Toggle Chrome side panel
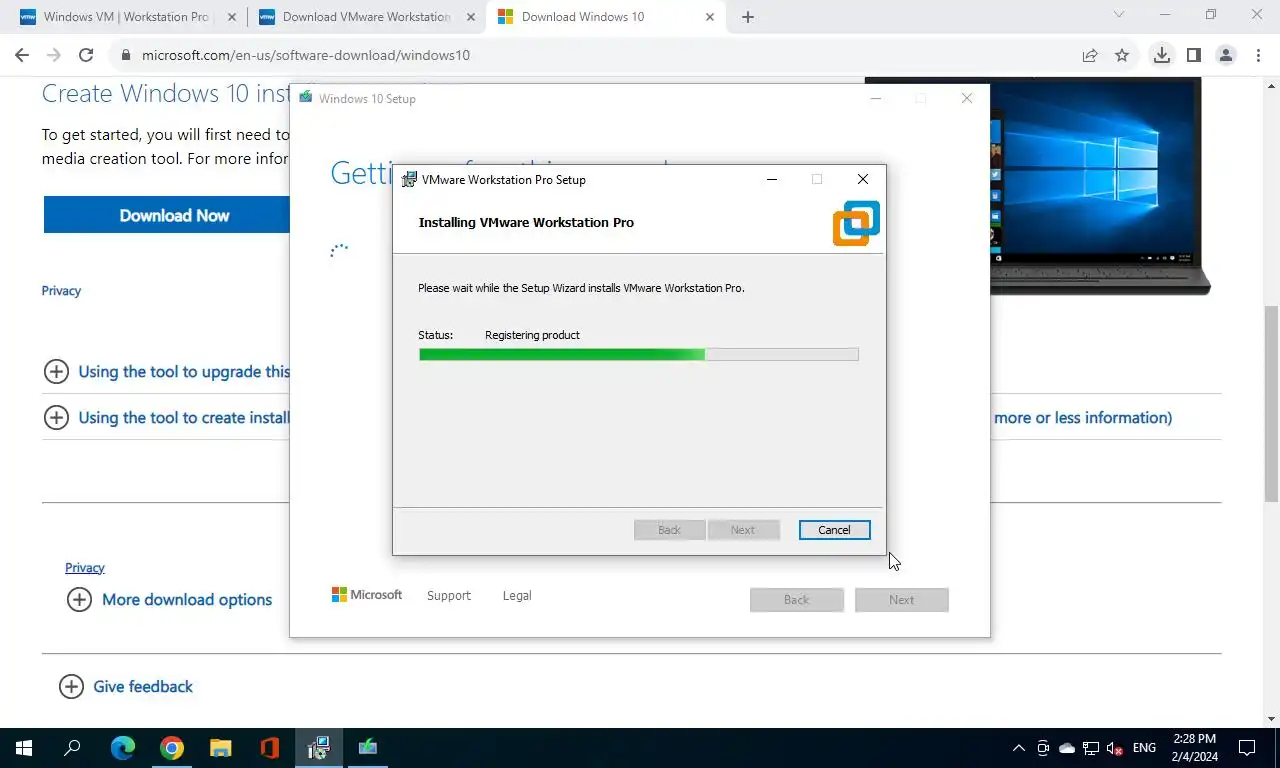Viewport: 1280px width, 768px height. pyautogui.click(x=1193, y=55)
